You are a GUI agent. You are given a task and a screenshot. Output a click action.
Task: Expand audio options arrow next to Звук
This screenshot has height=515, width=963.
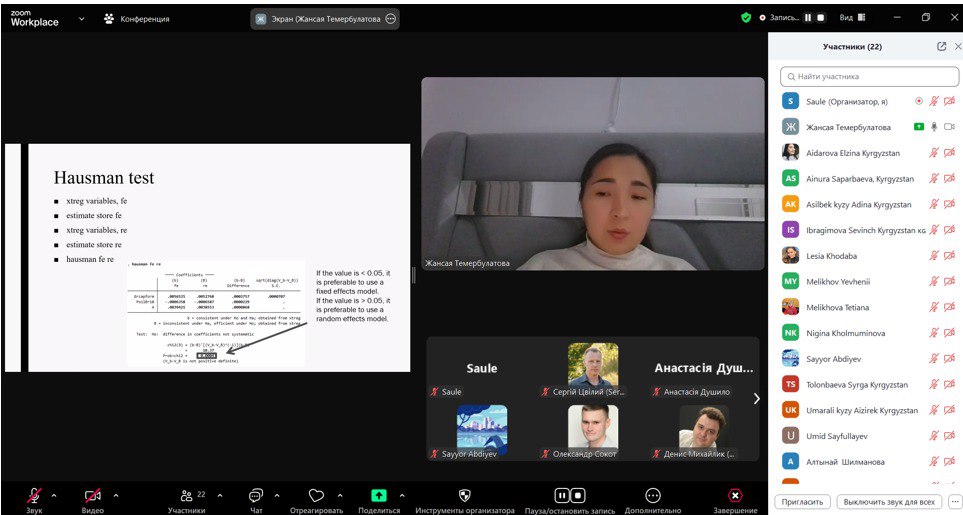click(x=54, y=495)
